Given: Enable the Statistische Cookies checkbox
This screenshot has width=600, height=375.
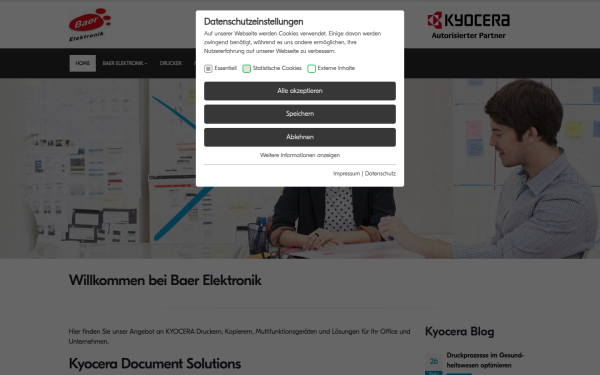Looking at the screenshot, I should click(246, 68).
